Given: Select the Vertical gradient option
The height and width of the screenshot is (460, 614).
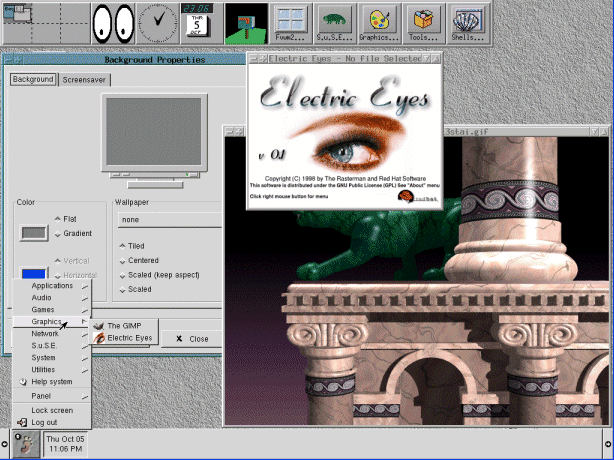Looking at the screenshot, I should (x=72, y=261).
